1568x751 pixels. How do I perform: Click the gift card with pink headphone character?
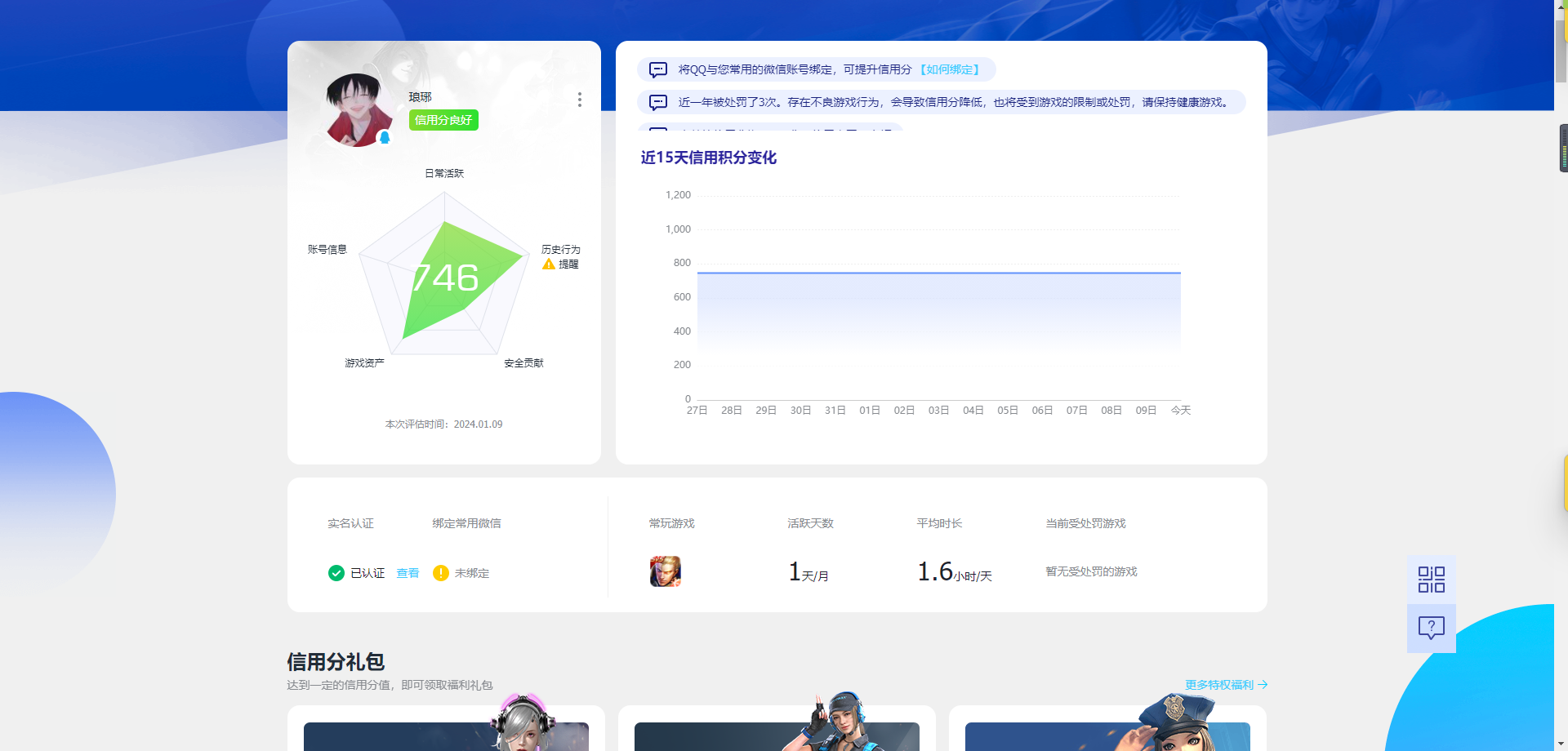click(446, 728)
